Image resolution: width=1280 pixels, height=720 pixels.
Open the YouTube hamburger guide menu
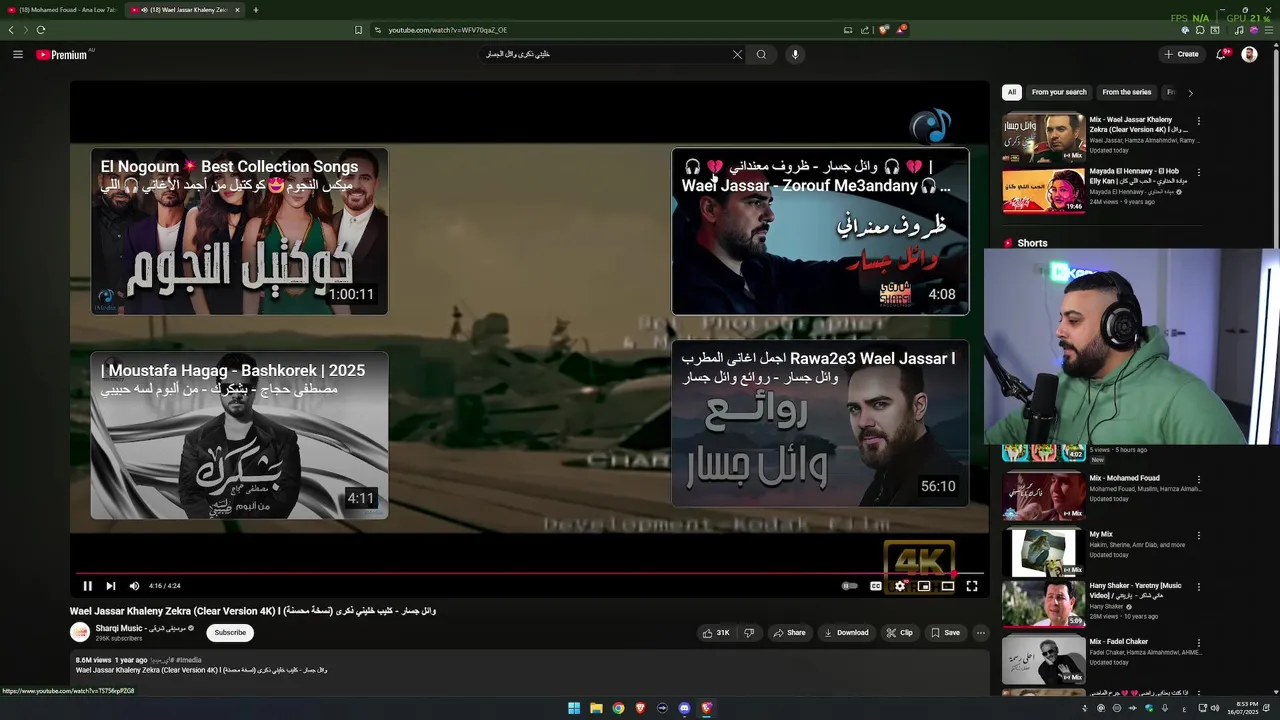pyautogui.click(x=18, y=54)
